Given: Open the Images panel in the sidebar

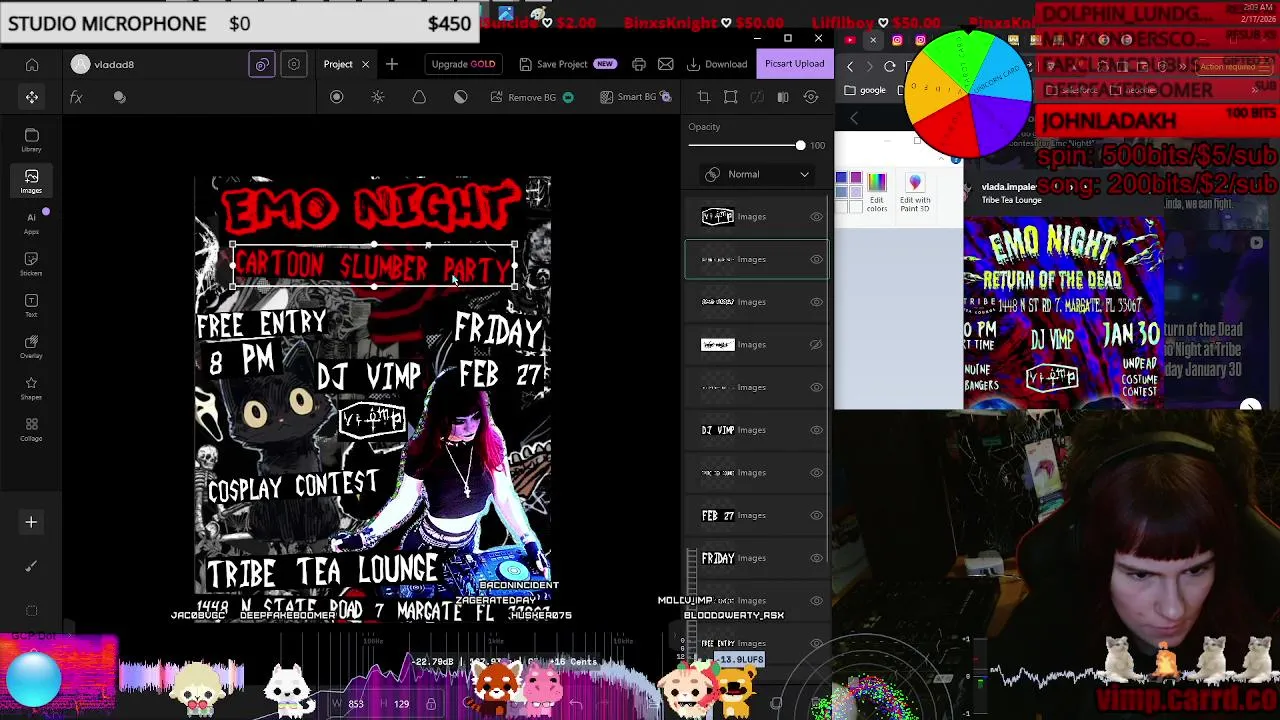Looking at the screenshot, I should (31, 181).
